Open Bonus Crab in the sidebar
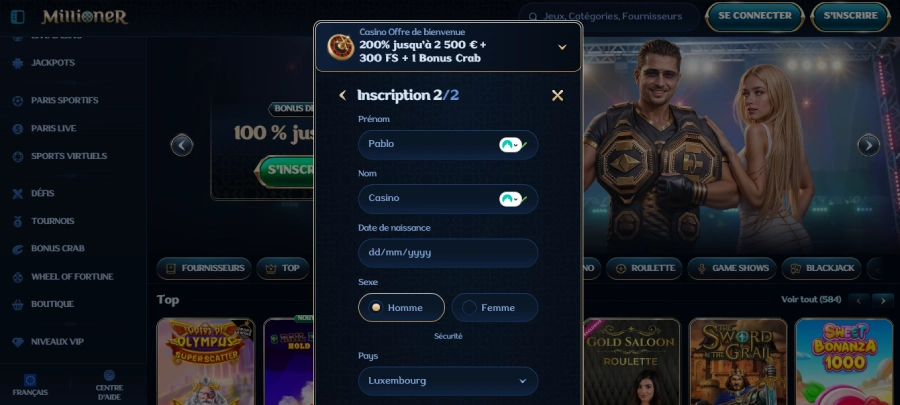900x405 pixels. tap(57, 248)
